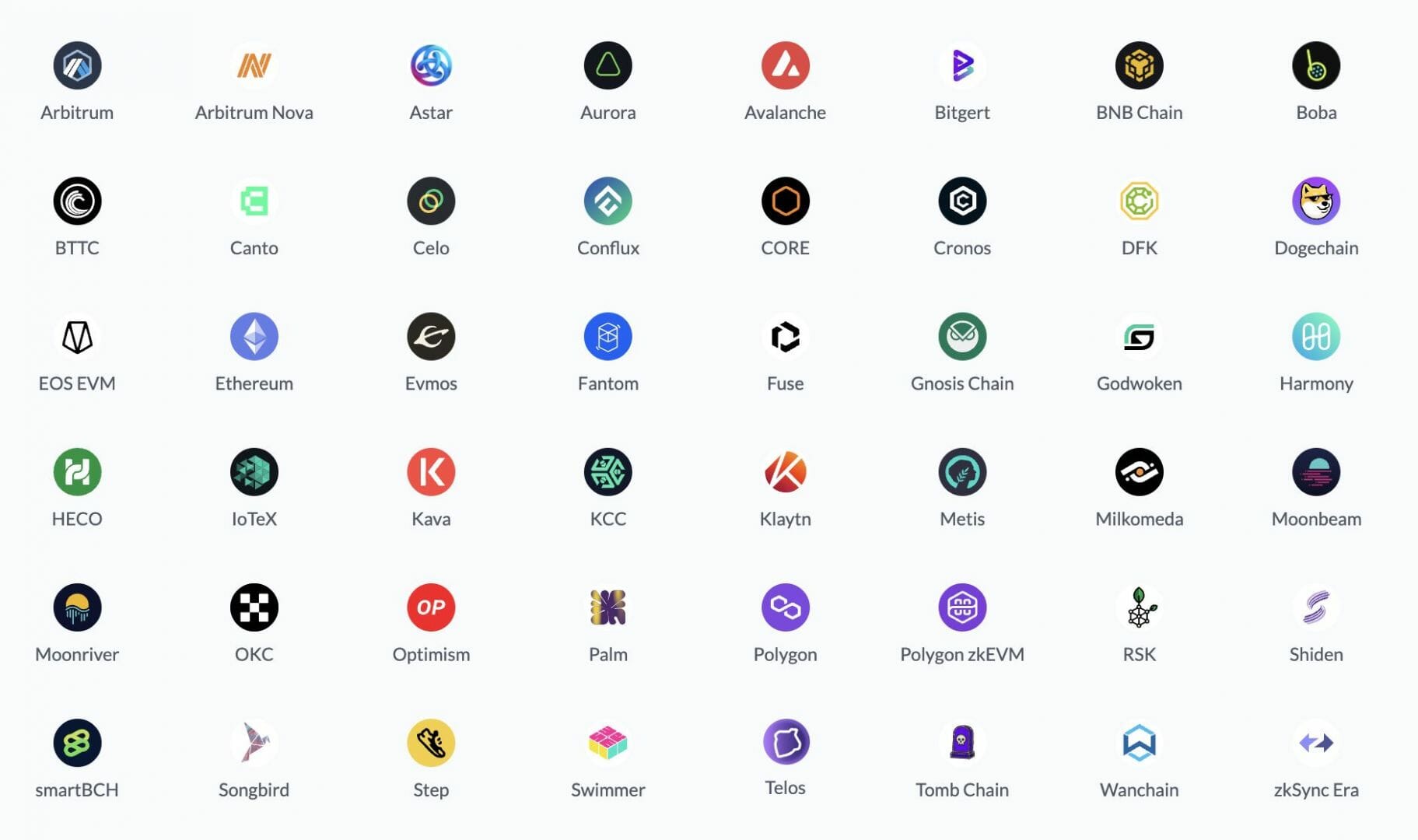Viewport: 1418px width, 840px height.
Task: Click the red Optimism OP icon
Action: point(431,607)
